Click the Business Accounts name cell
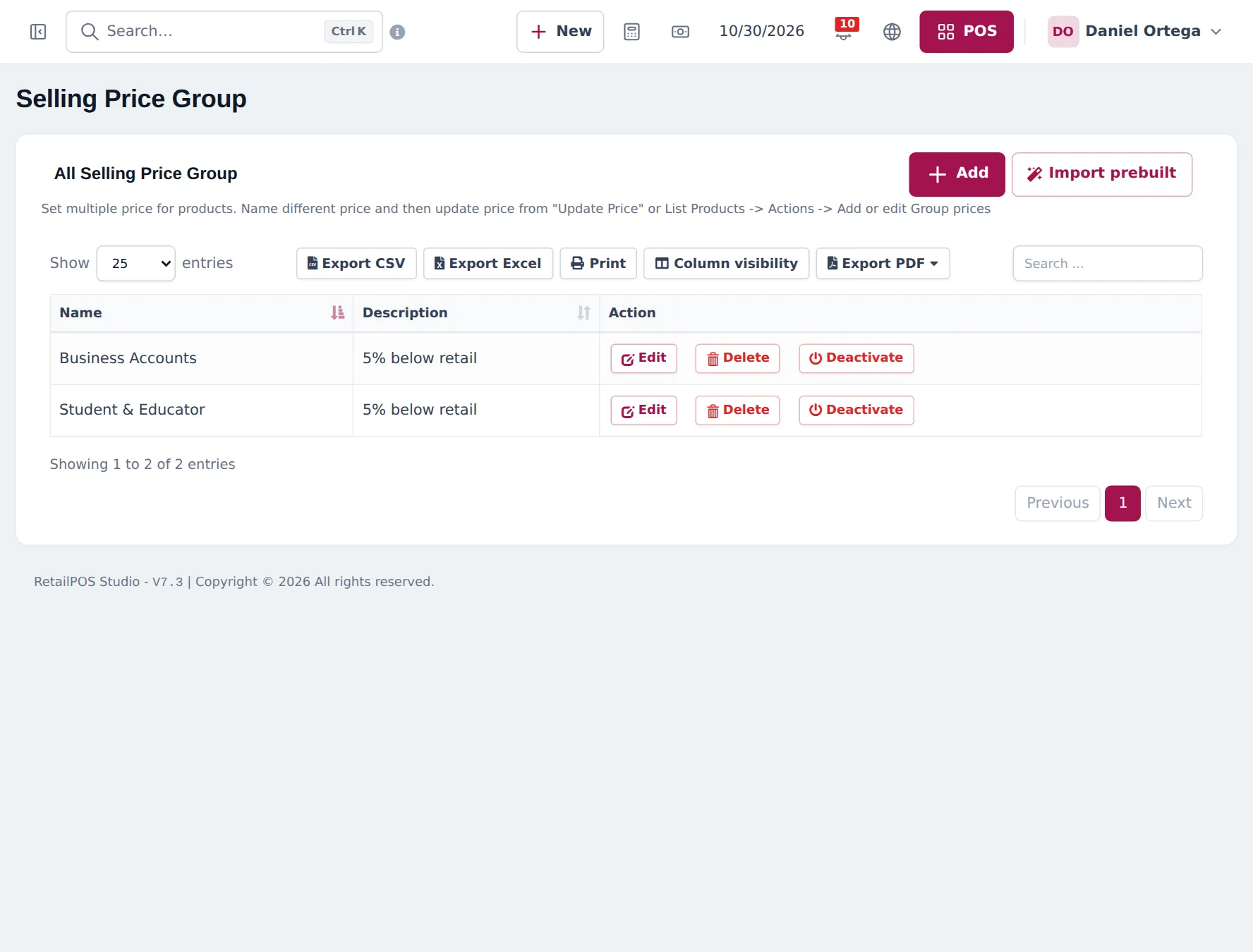This screenshot has width=1253, height=952. (x=201, y=358)
